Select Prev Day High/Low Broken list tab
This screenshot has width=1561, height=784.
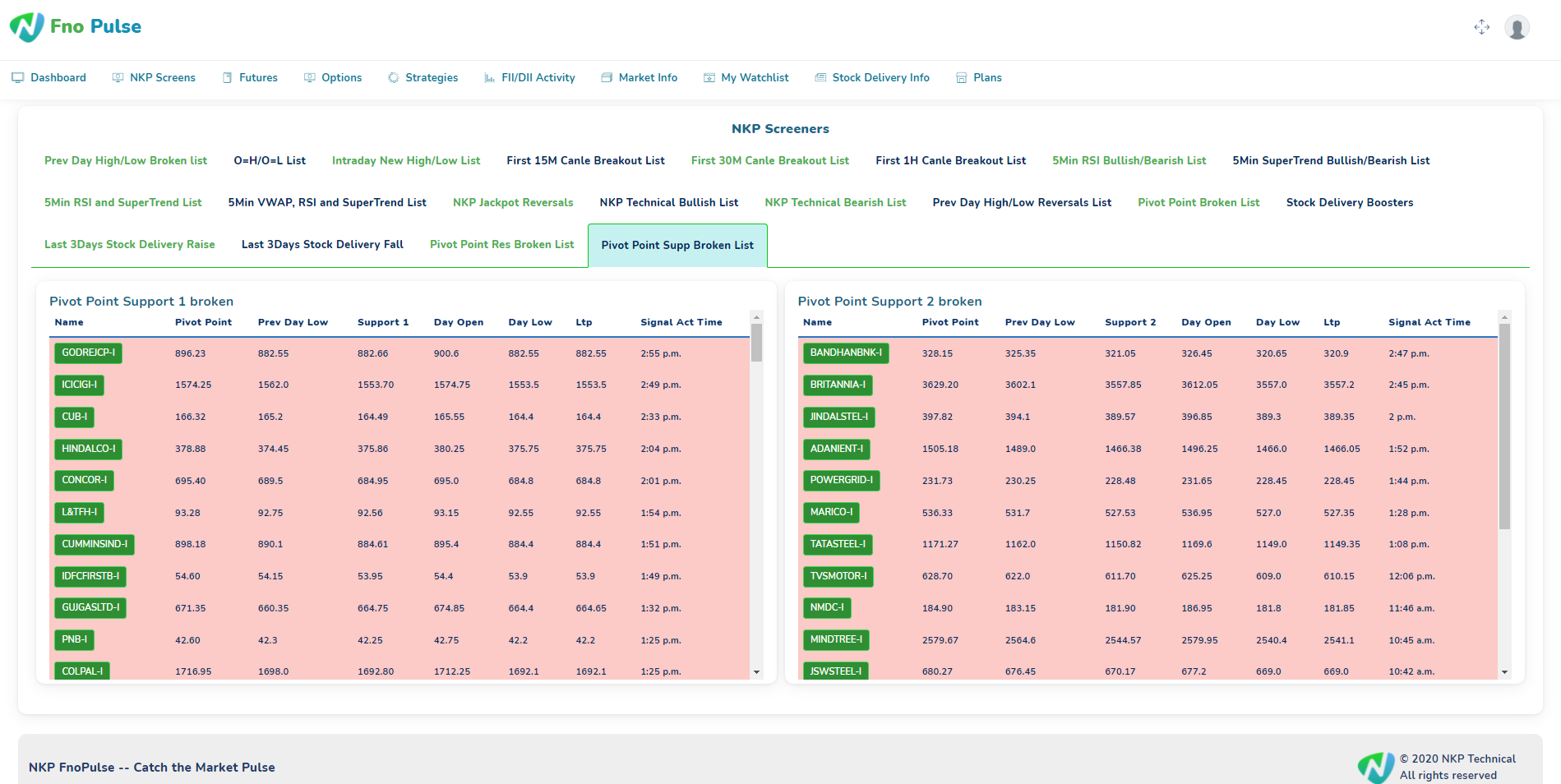[x=126, y=161]
